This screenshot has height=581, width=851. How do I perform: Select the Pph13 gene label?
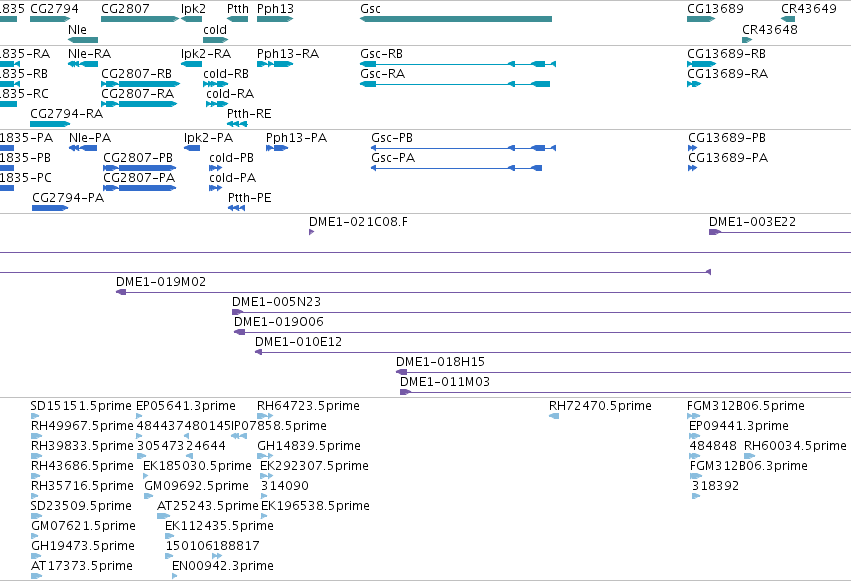pos(275,9)
